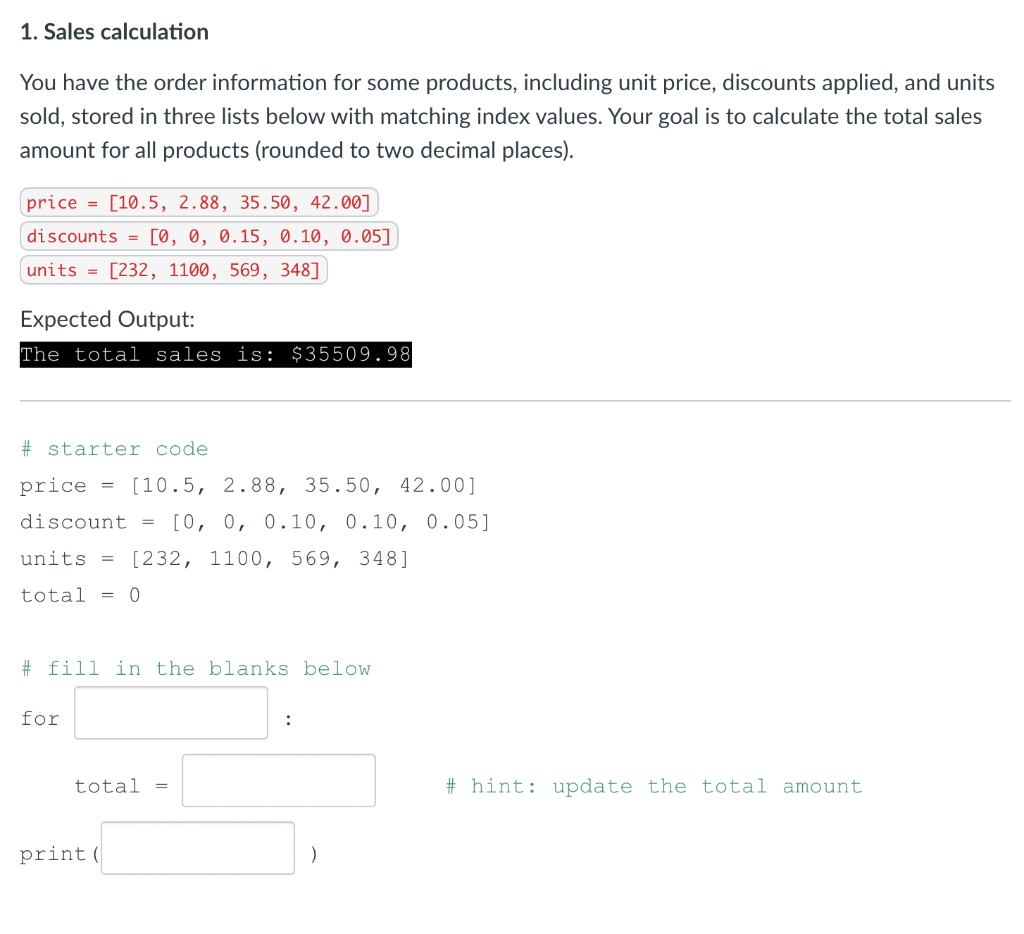Click the units list code snippet
Screen dimensions: 1024x934
click(x=172, y=270)
